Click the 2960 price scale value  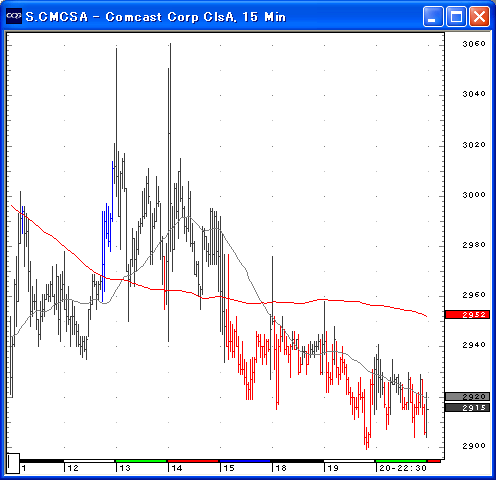coord(474,295)
